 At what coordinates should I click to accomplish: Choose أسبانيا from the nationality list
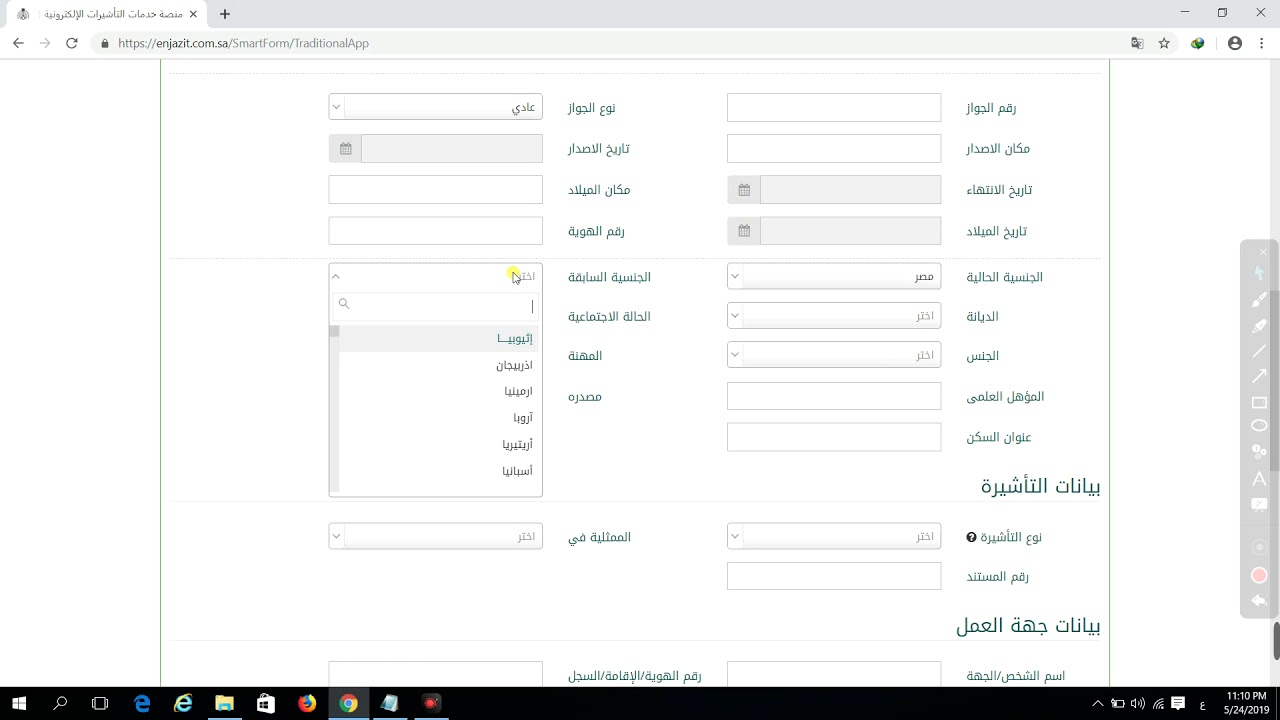[439, 470]
